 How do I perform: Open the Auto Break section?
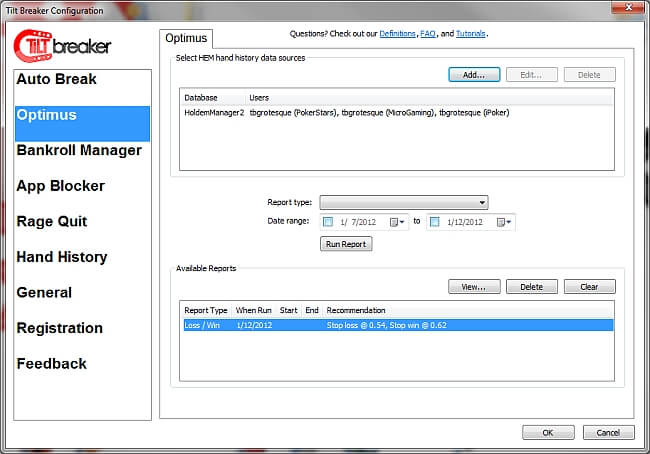(56, 79)
